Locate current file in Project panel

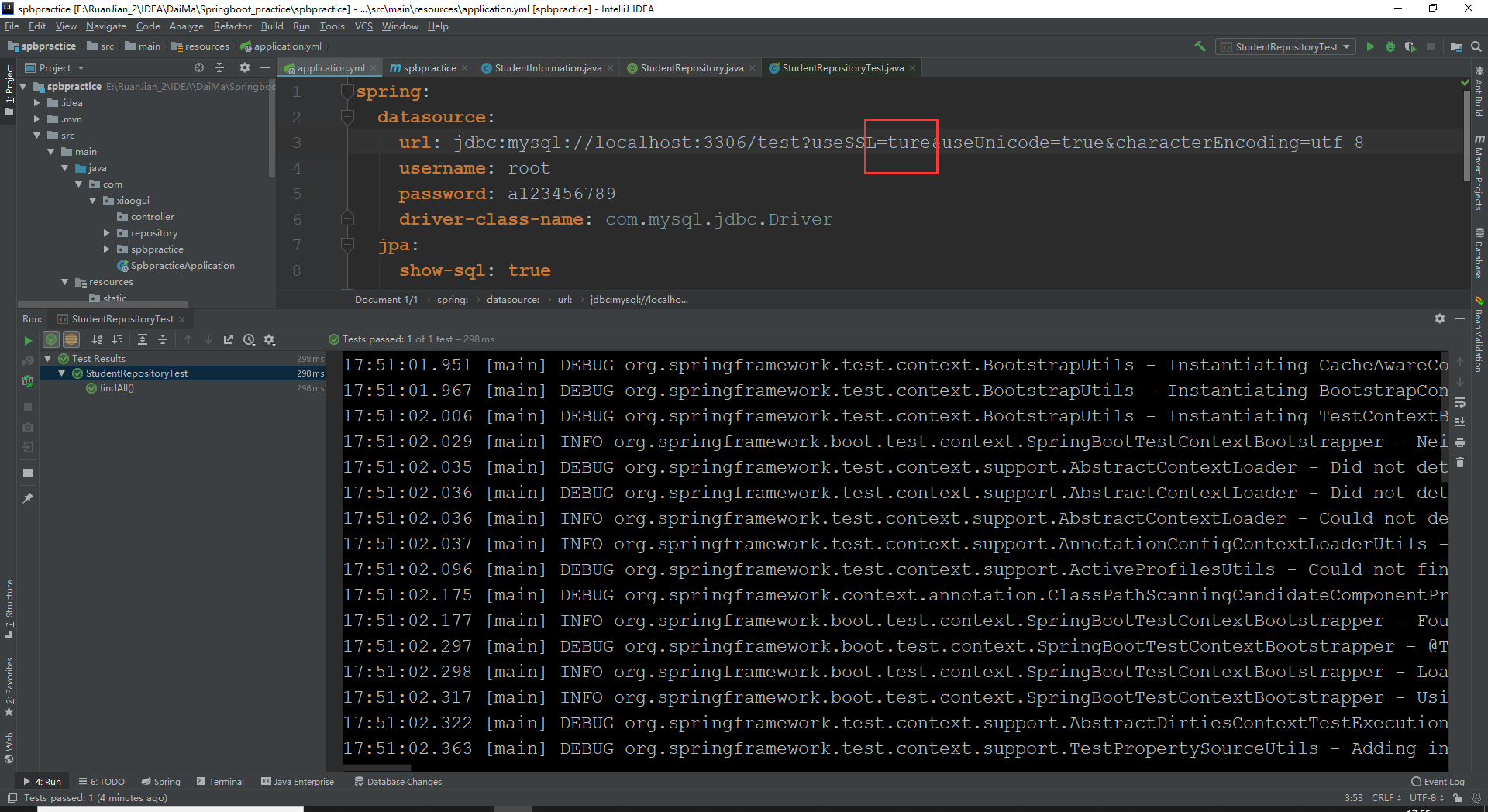pos(199,67)
